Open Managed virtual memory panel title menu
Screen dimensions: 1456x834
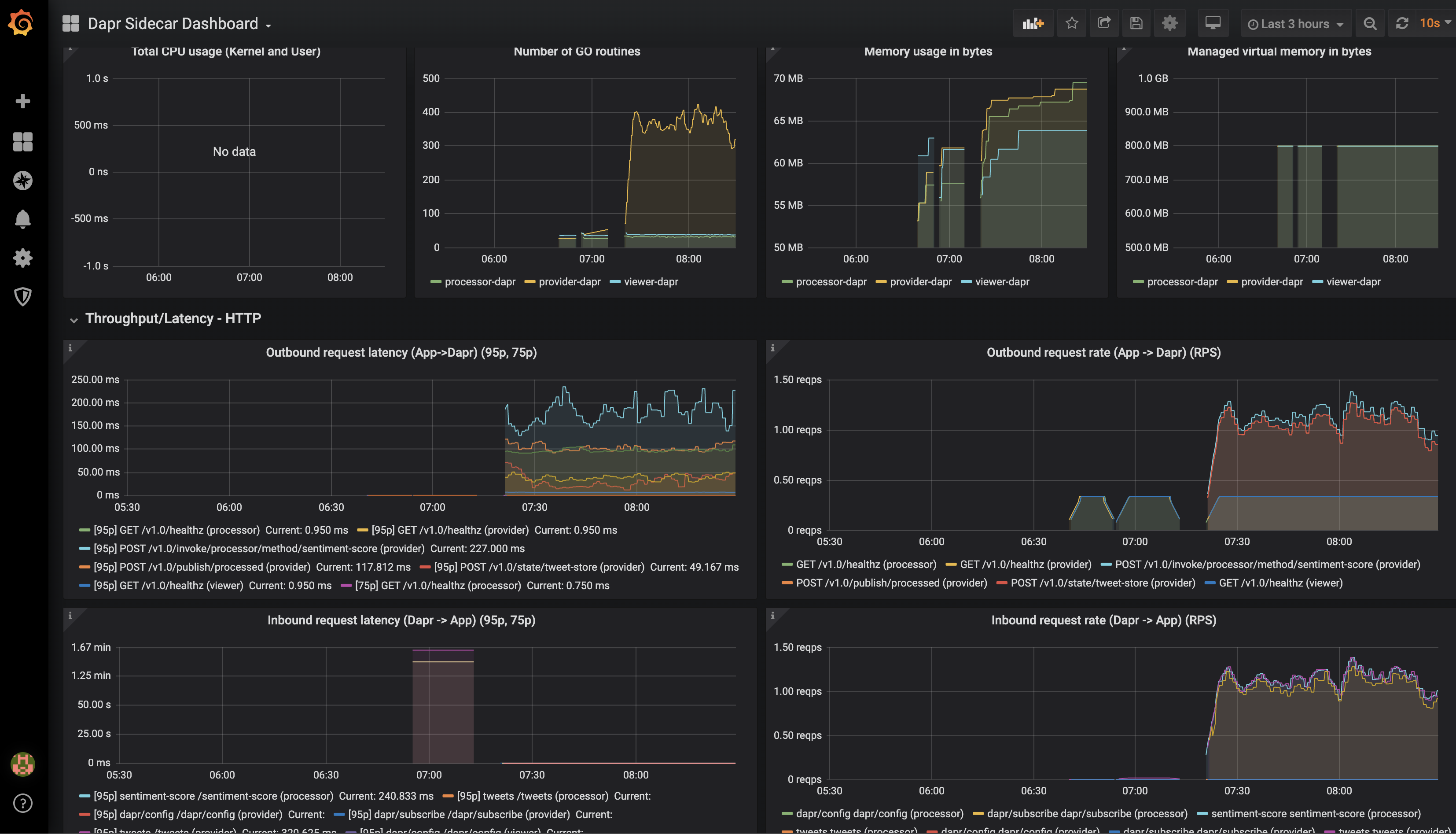click(1279, 52)
